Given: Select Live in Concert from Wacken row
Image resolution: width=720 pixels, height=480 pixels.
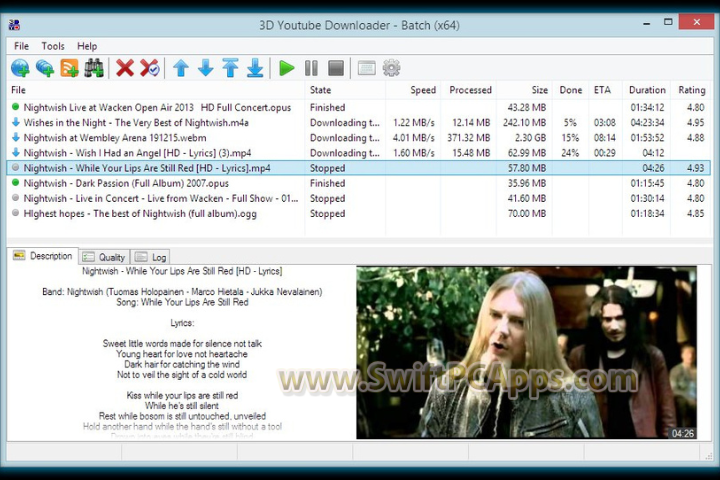Looking at the screenshot, I should [359, 198].
